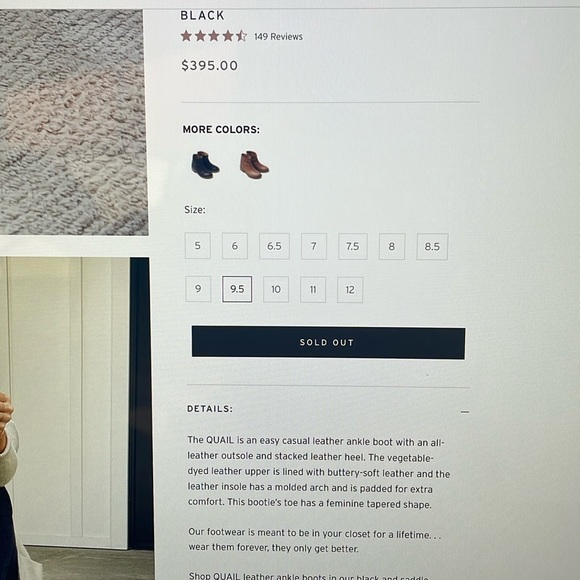
Task: Choose size 9
Action: 198,289
